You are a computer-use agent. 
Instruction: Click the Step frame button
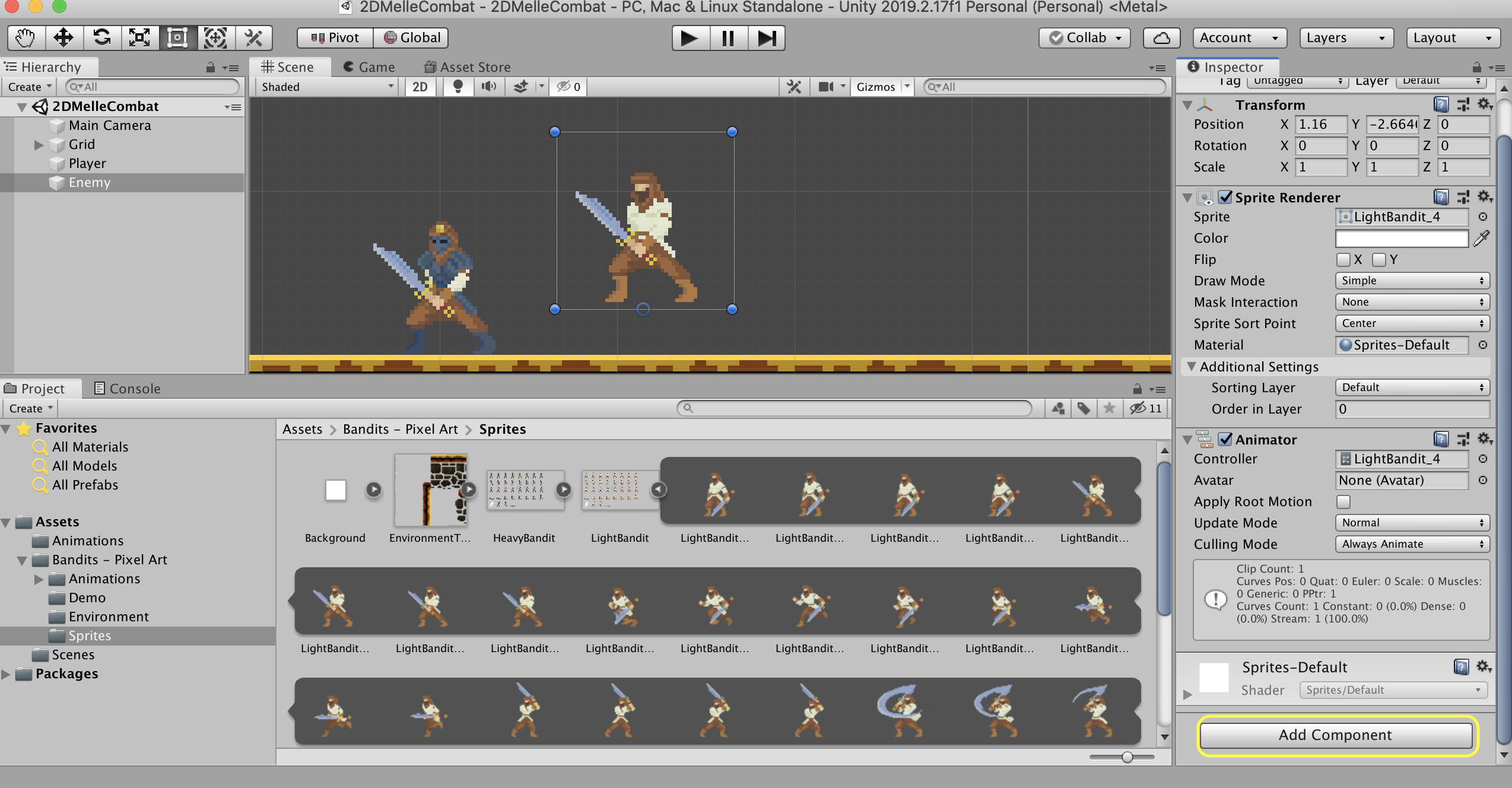(766, 38)
